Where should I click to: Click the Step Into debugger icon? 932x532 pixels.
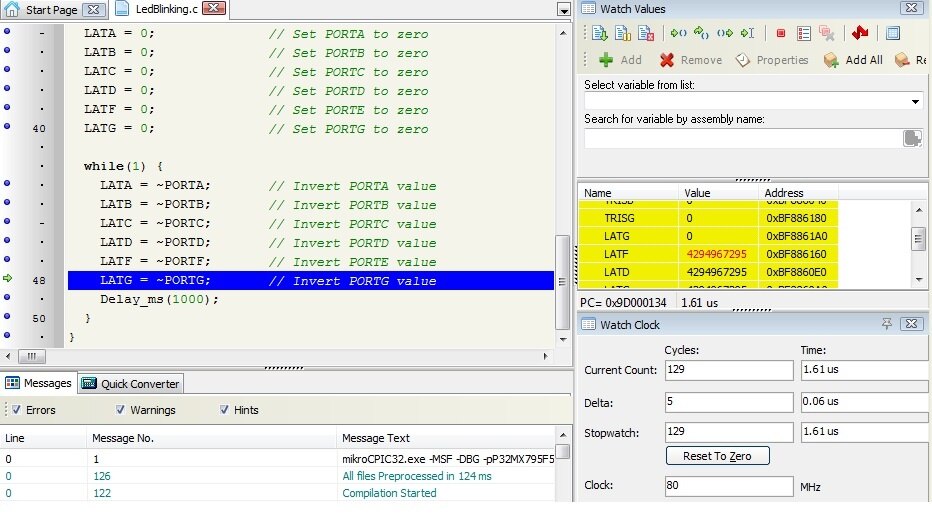coord(679,33)
